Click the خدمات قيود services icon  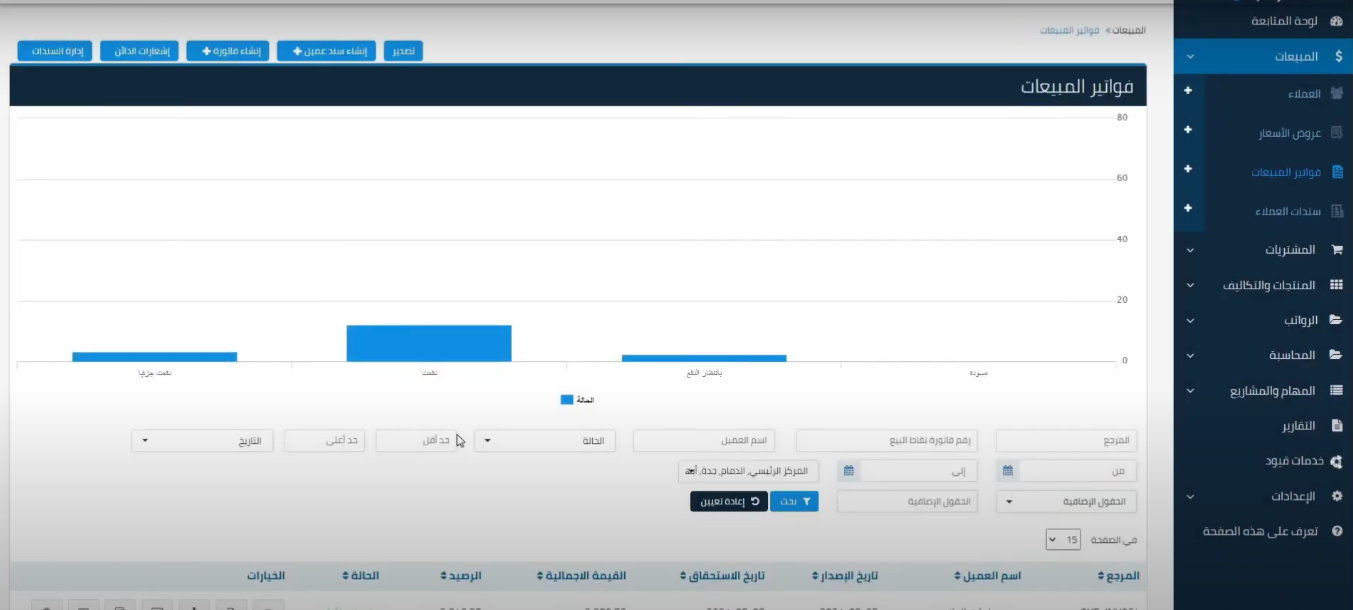(1336, 461)
